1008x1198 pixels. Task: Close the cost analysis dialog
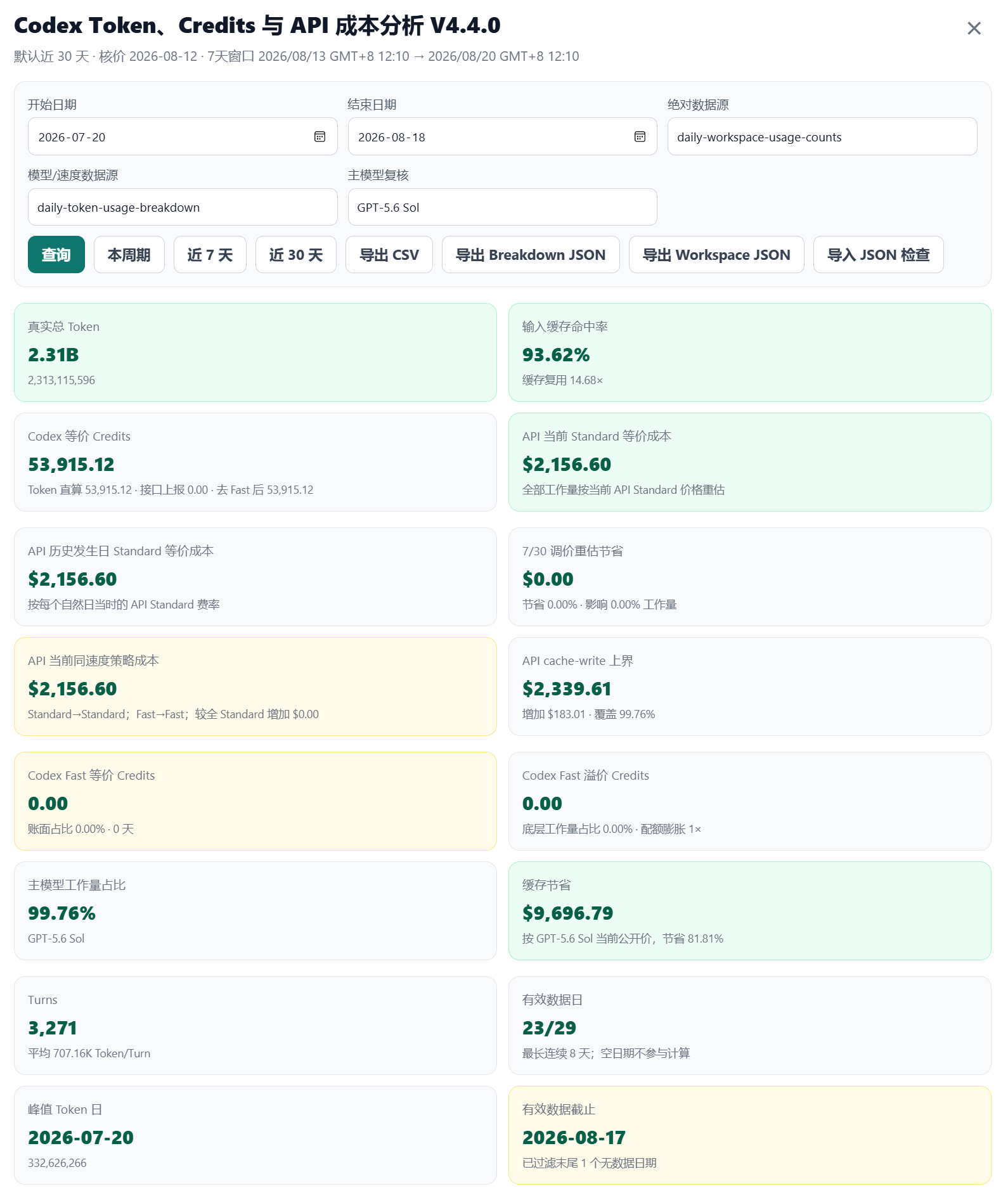974,29
